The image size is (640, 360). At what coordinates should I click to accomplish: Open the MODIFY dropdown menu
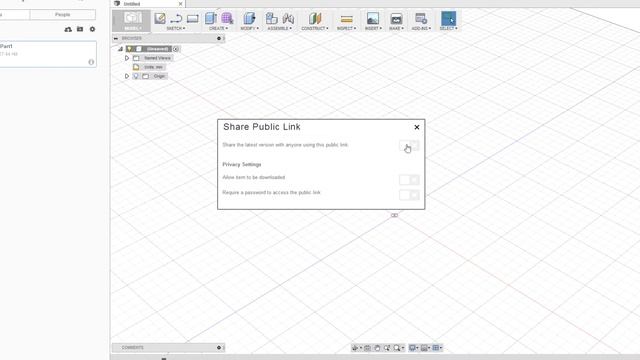(x=249, y=29)
